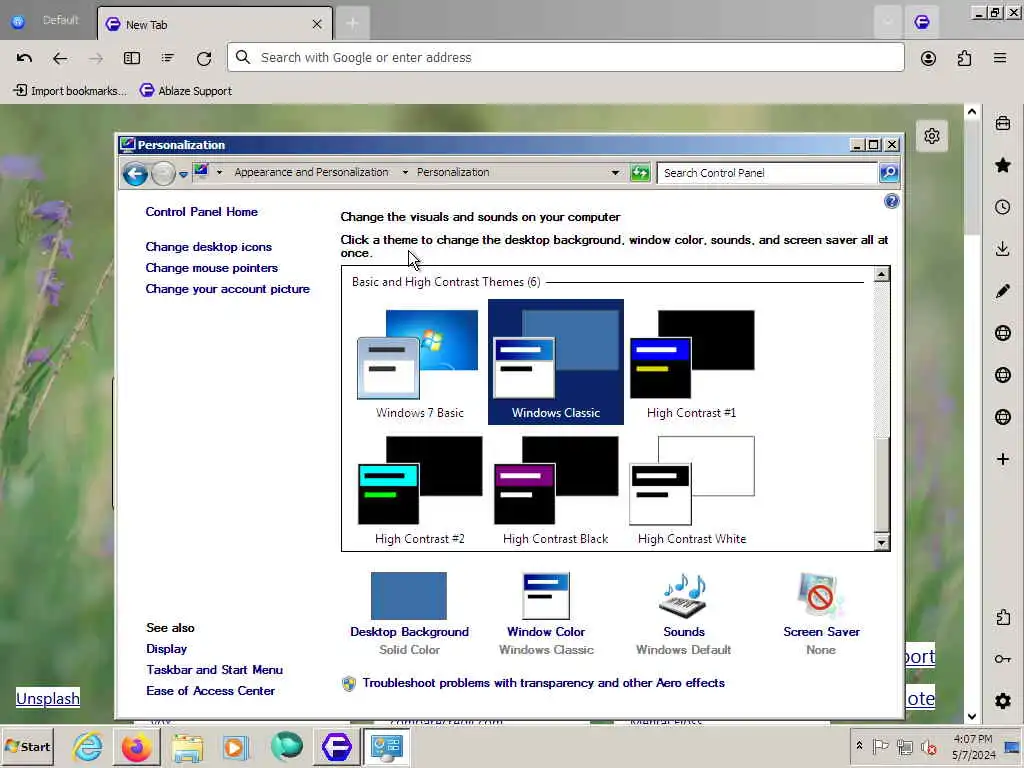The image size is (1024, 768).
Task: Open the Sounds Windows Default setting
Action: 684,614
